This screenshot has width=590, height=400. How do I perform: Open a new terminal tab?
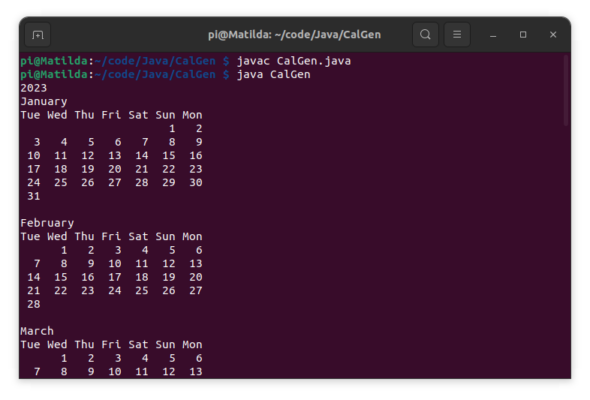38,35
